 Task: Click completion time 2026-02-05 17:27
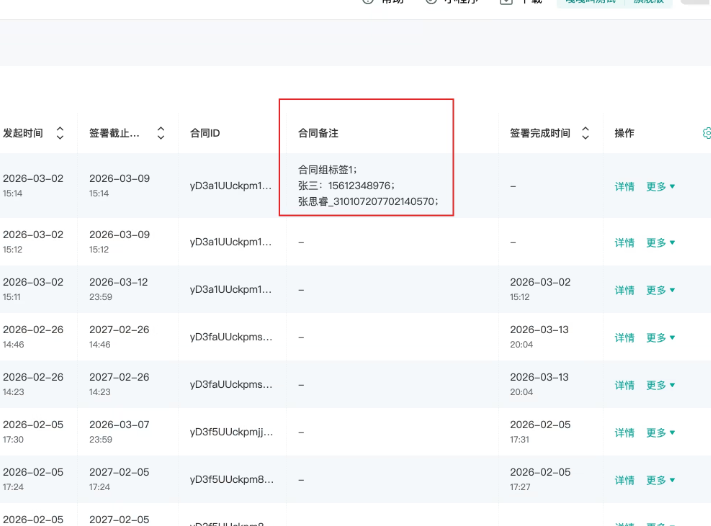540,479
